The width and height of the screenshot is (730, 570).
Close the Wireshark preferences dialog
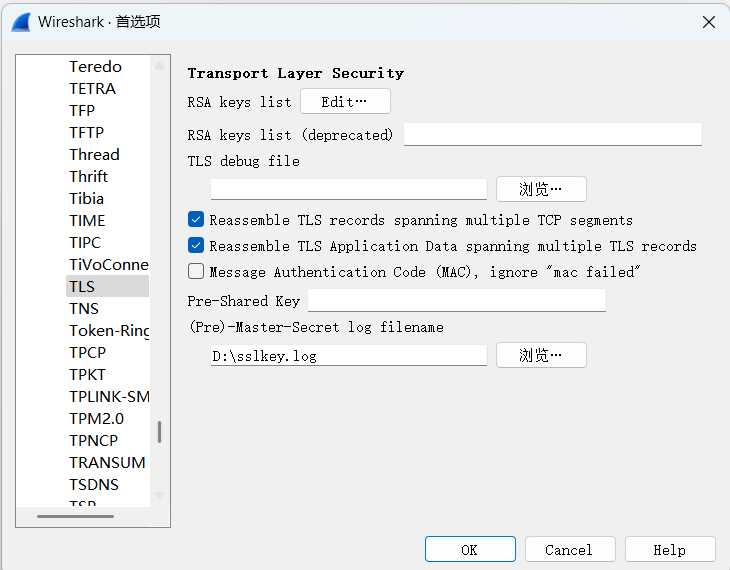pos(709,22)
